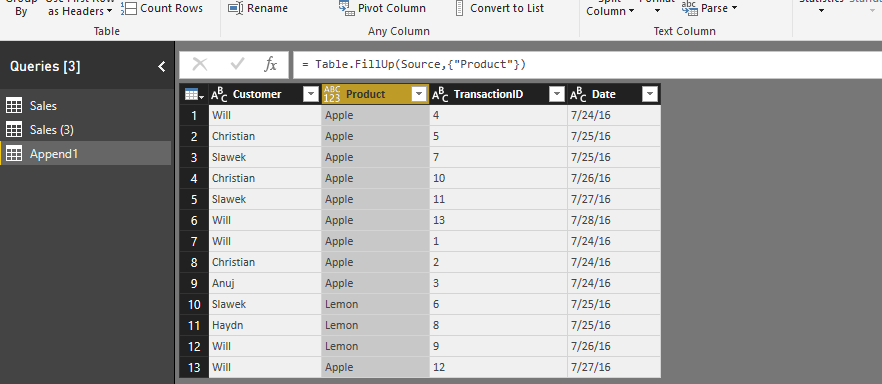
Task: Select row number 1 header
Action: click(194, 115)
